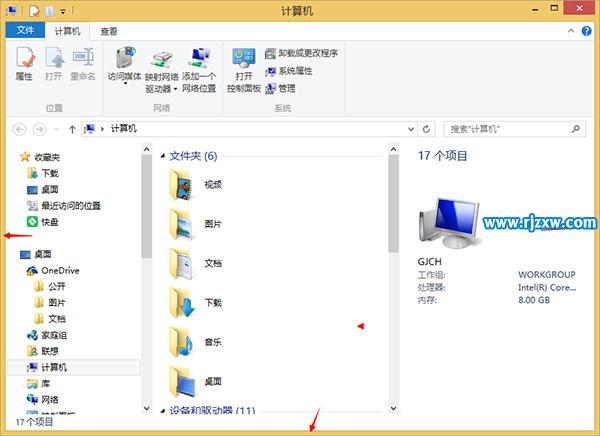This screenshot has height=436, width=600.
Task: Collapse the Devices and drives (设备和驱动器) group
Action: click(163, 411)
